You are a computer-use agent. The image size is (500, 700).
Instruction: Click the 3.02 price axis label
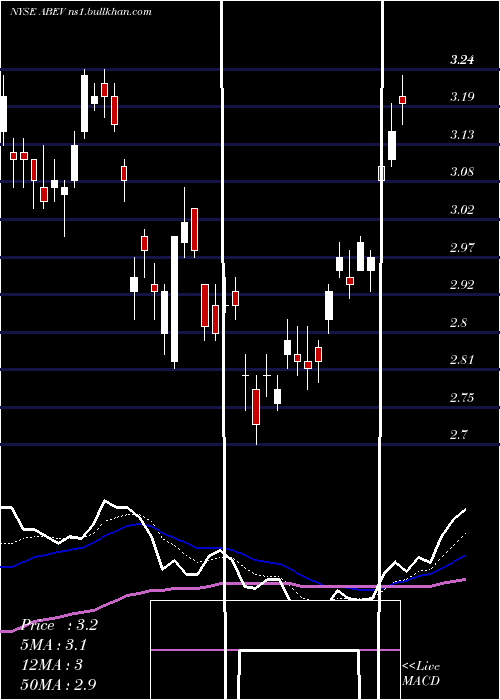[462, 209]
